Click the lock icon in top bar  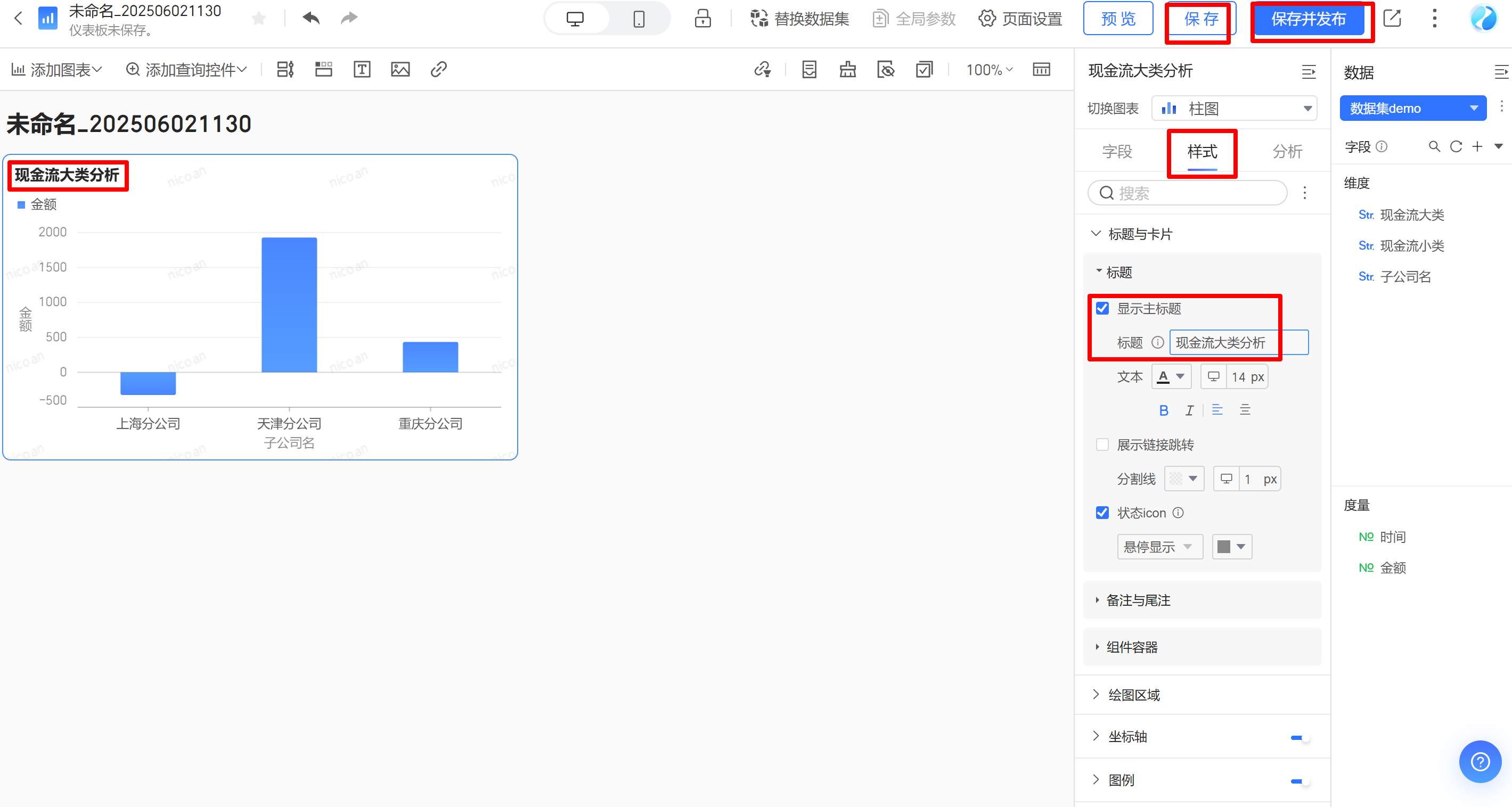point(702,19)
